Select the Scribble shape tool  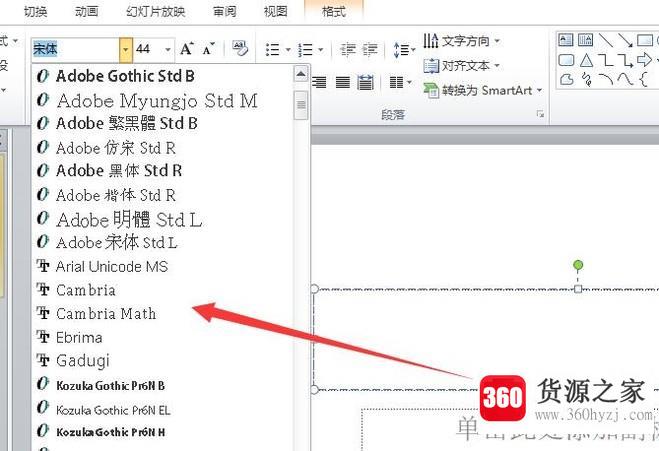[587, 79]
